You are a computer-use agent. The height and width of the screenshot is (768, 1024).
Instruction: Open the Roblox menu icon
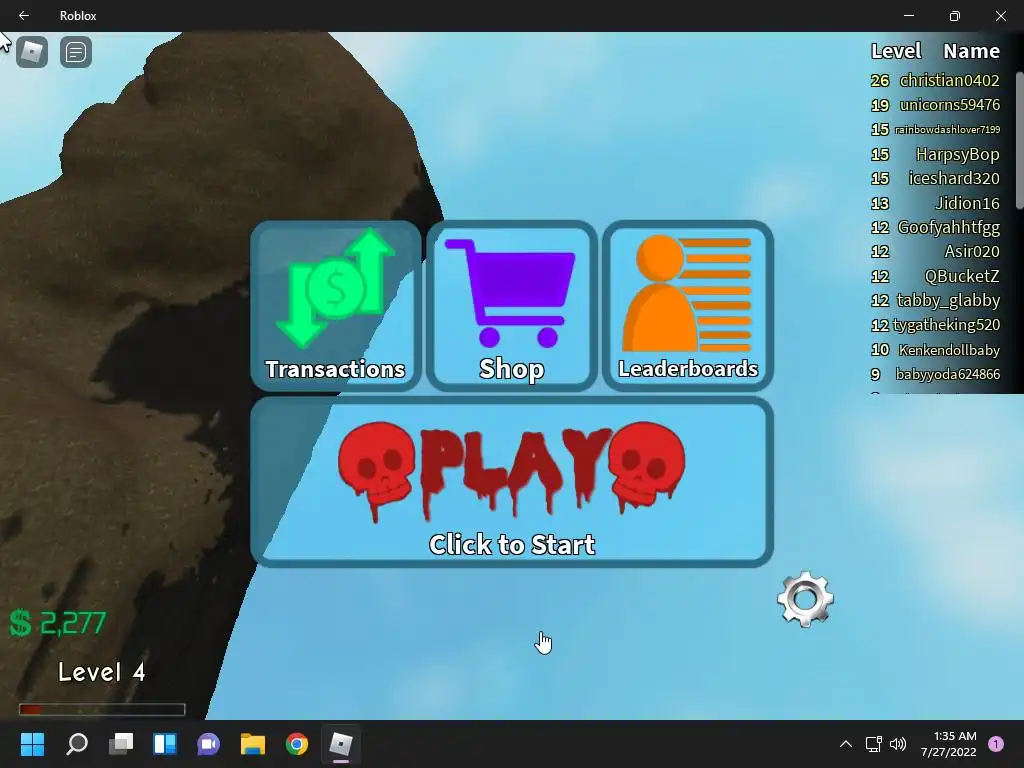point(32,52)
